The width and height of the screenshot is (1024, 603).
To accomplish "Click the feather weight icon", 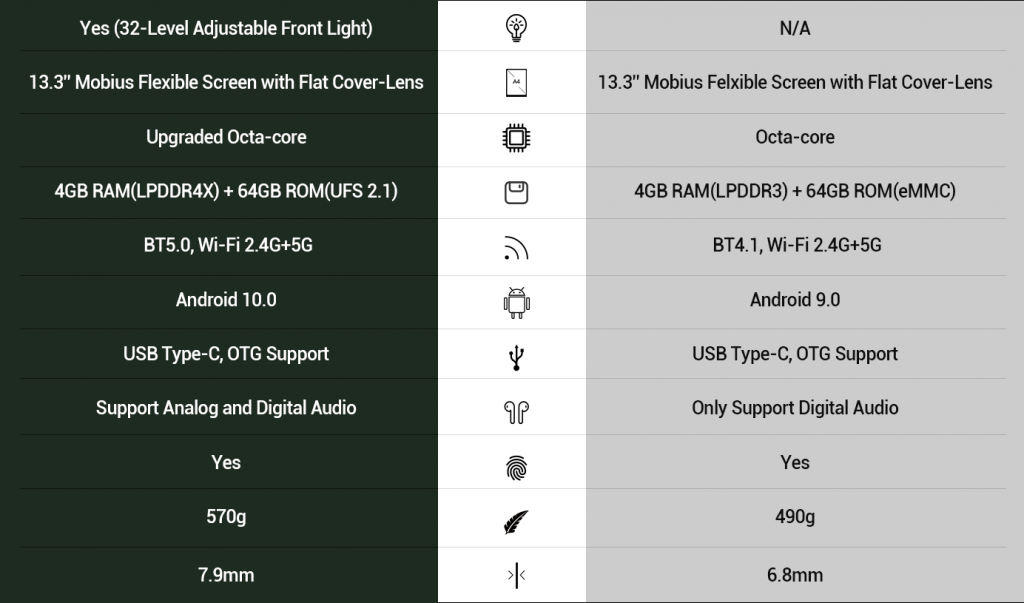I will pos(516,522).
